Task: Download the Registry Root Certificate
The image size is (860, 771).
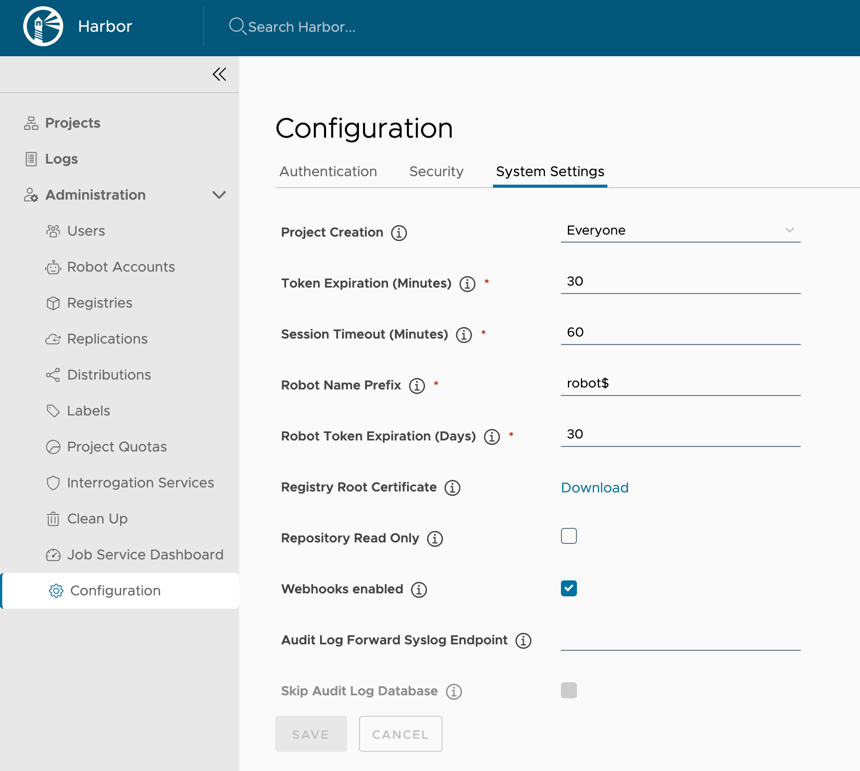Action: tap(594, 488)
